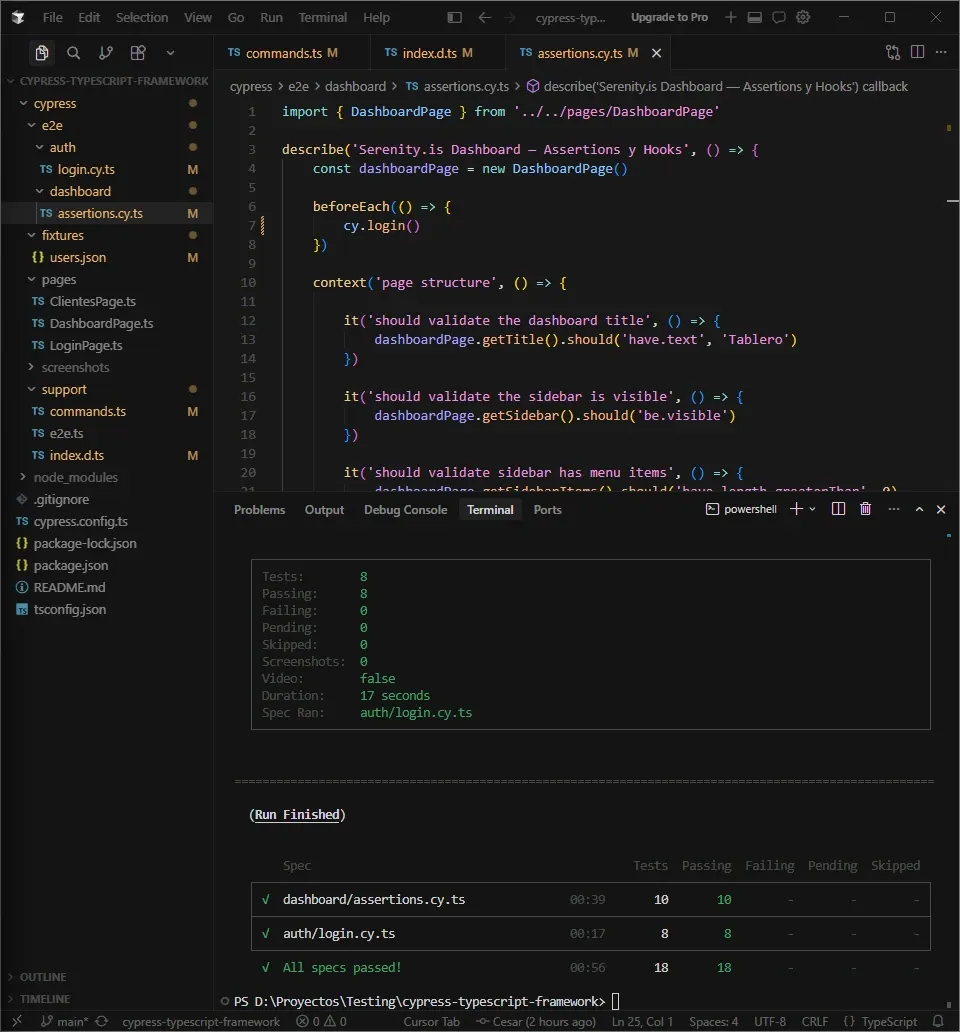960x1032 pixels.
Task: Toggle the bottom panel layout icon
Action: 755,17
